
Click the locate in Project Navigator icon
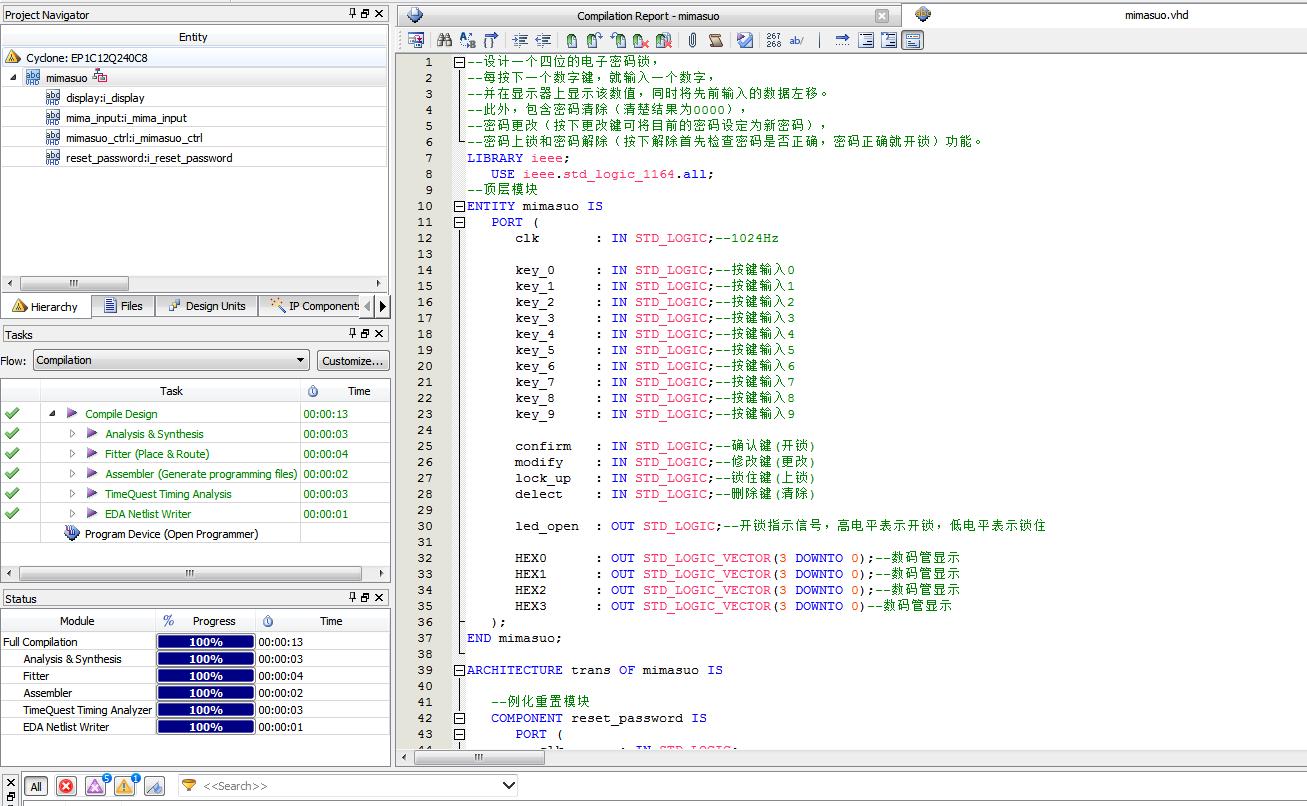(415, 40)
